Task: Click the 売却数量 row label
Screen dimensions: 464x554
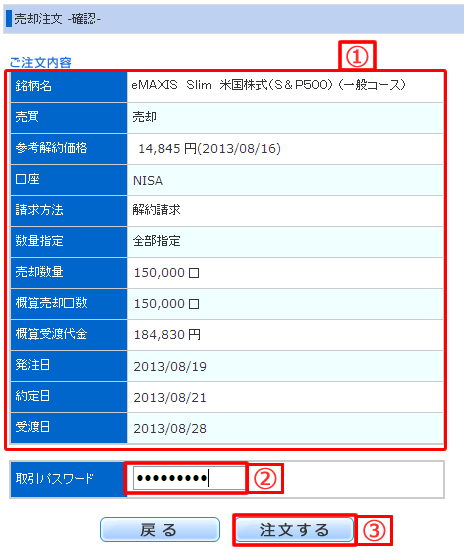Action: [x=39, y=272]
